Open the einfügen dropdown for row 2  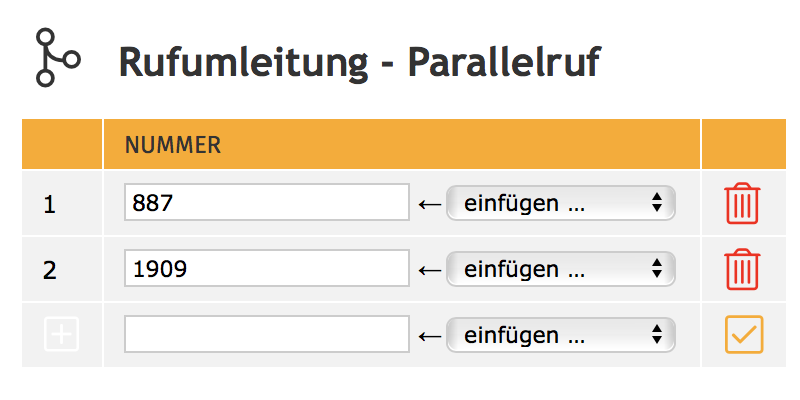[560, 269]
